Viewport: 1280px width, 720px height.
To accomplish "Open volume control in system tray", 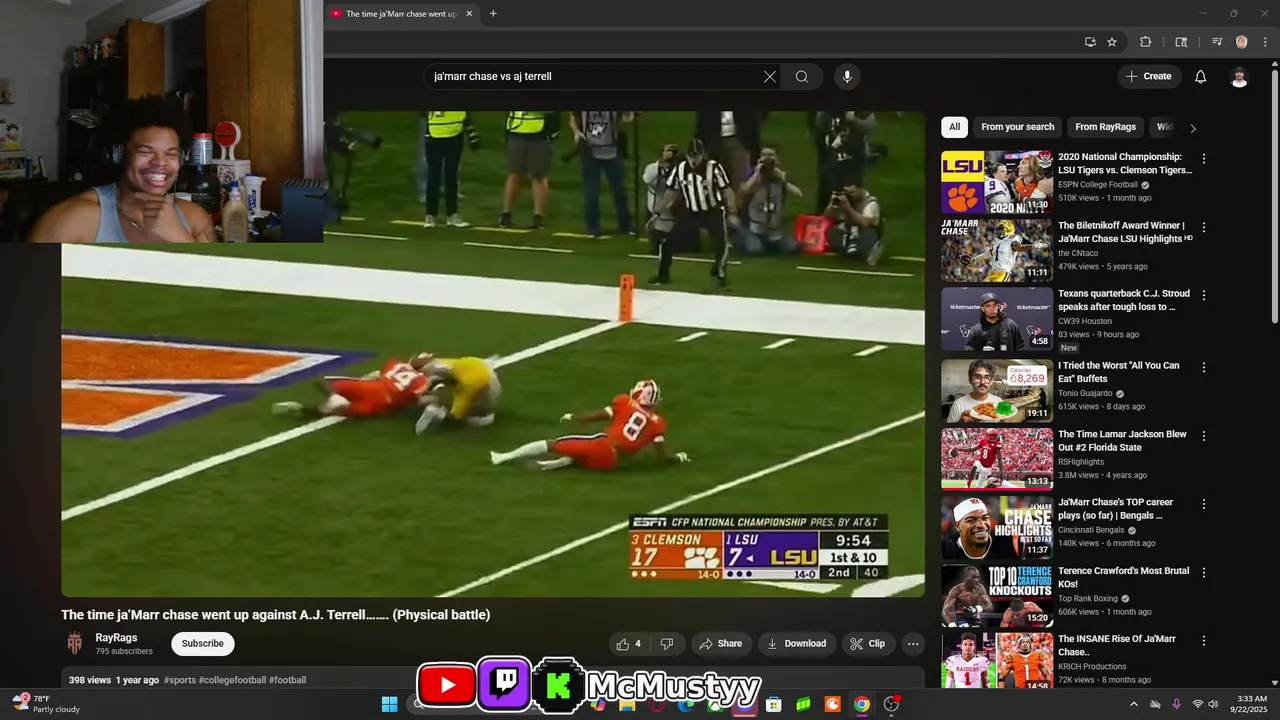I will click(1213, 704).
